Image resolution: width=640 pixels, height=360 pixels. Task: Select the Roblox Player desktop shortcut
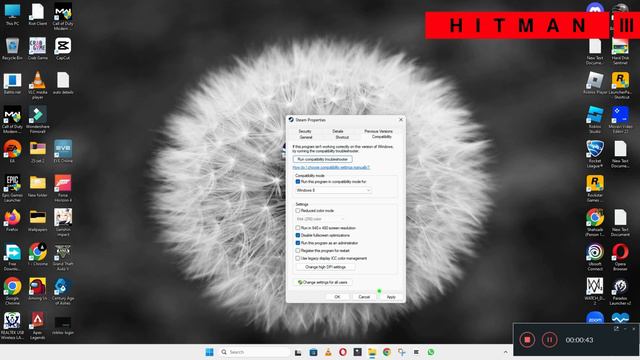595,83
